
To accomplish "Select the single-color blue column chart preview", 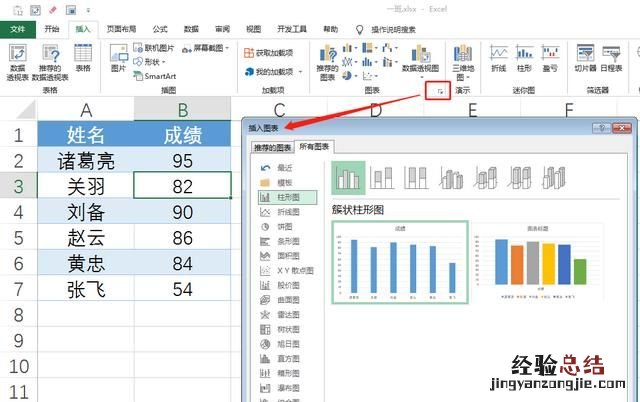I will click(x=400, y=262).
